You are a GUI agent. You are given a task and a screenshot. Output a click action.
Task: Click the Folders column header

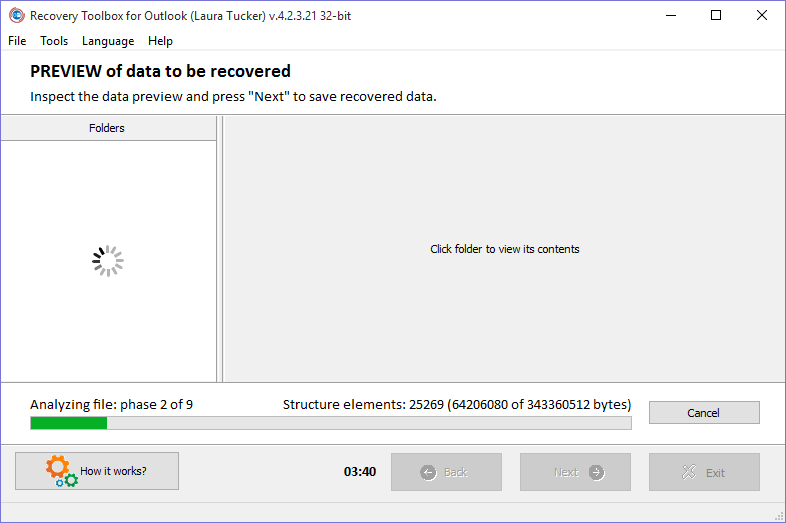click(x=108, y=128)
